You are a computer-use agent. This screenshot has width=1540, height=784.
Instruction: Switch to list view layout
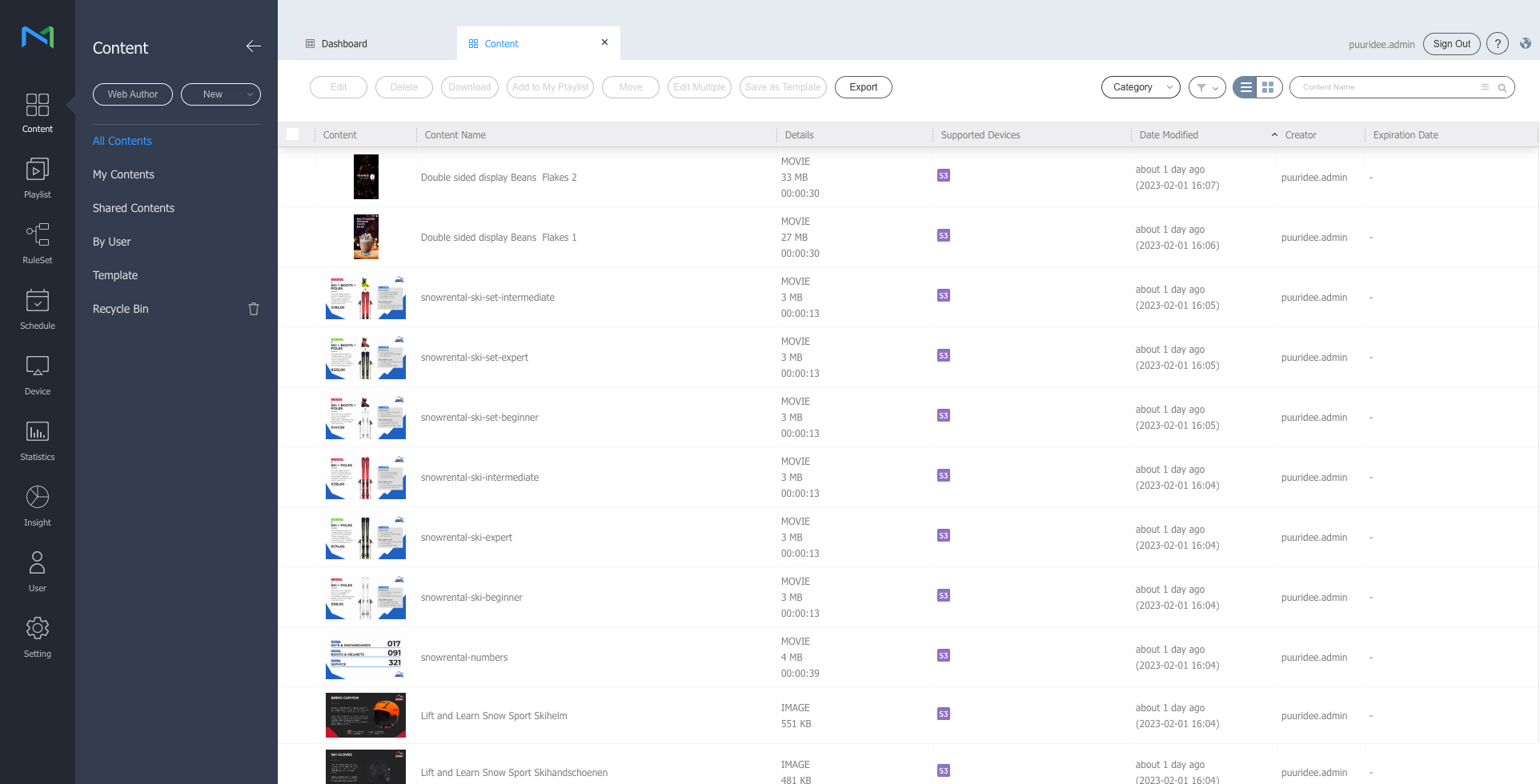click(1245, 87)
